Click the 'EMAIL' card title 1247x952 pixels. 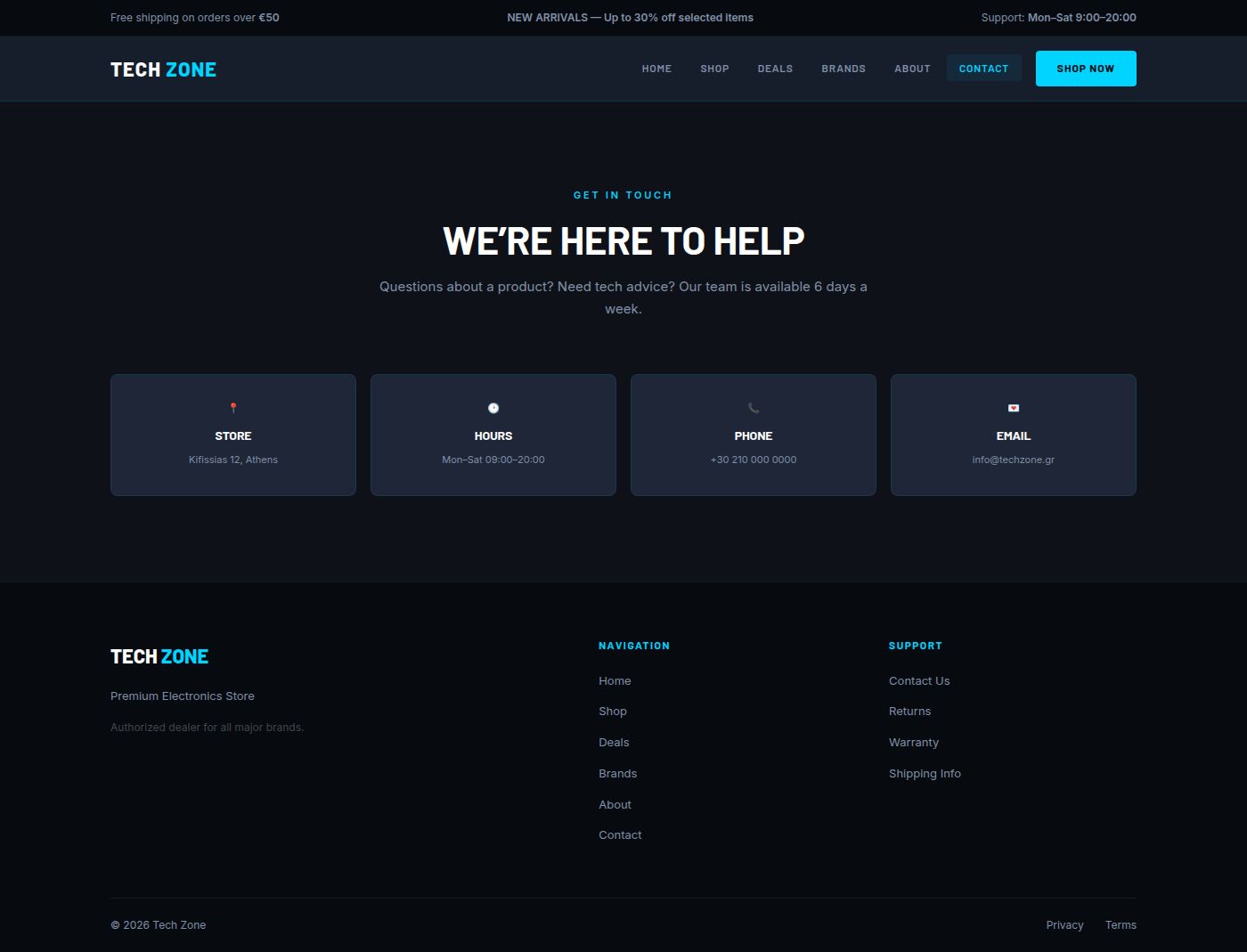pos(1014,435)
